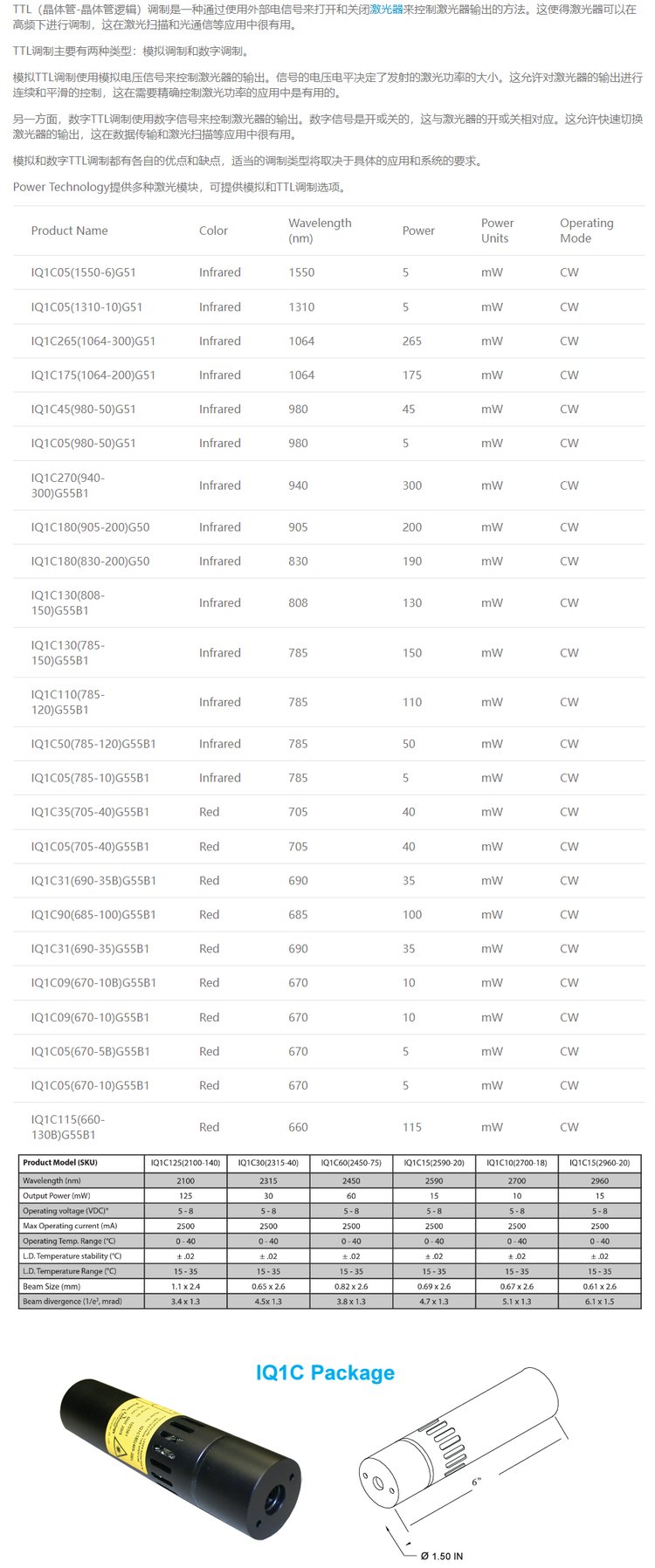Click the IQ1C180(830-200)G50 product name
Screen dimensions: 655x1568
click(90, 561)
